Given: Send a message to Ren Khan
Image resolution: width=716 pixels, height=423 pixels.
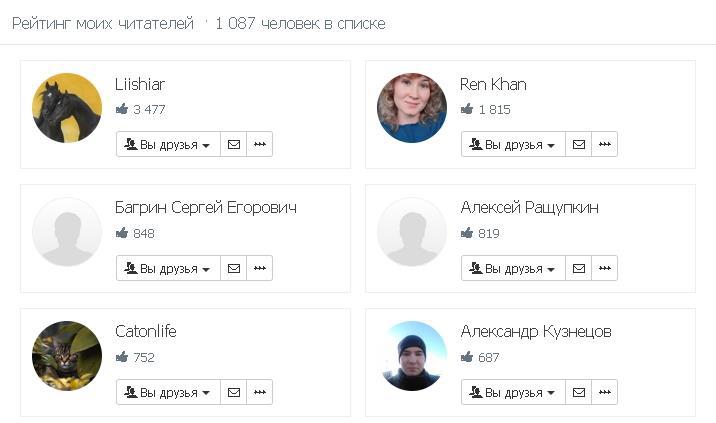Looking at the screenshot, I should click(579, 144).
